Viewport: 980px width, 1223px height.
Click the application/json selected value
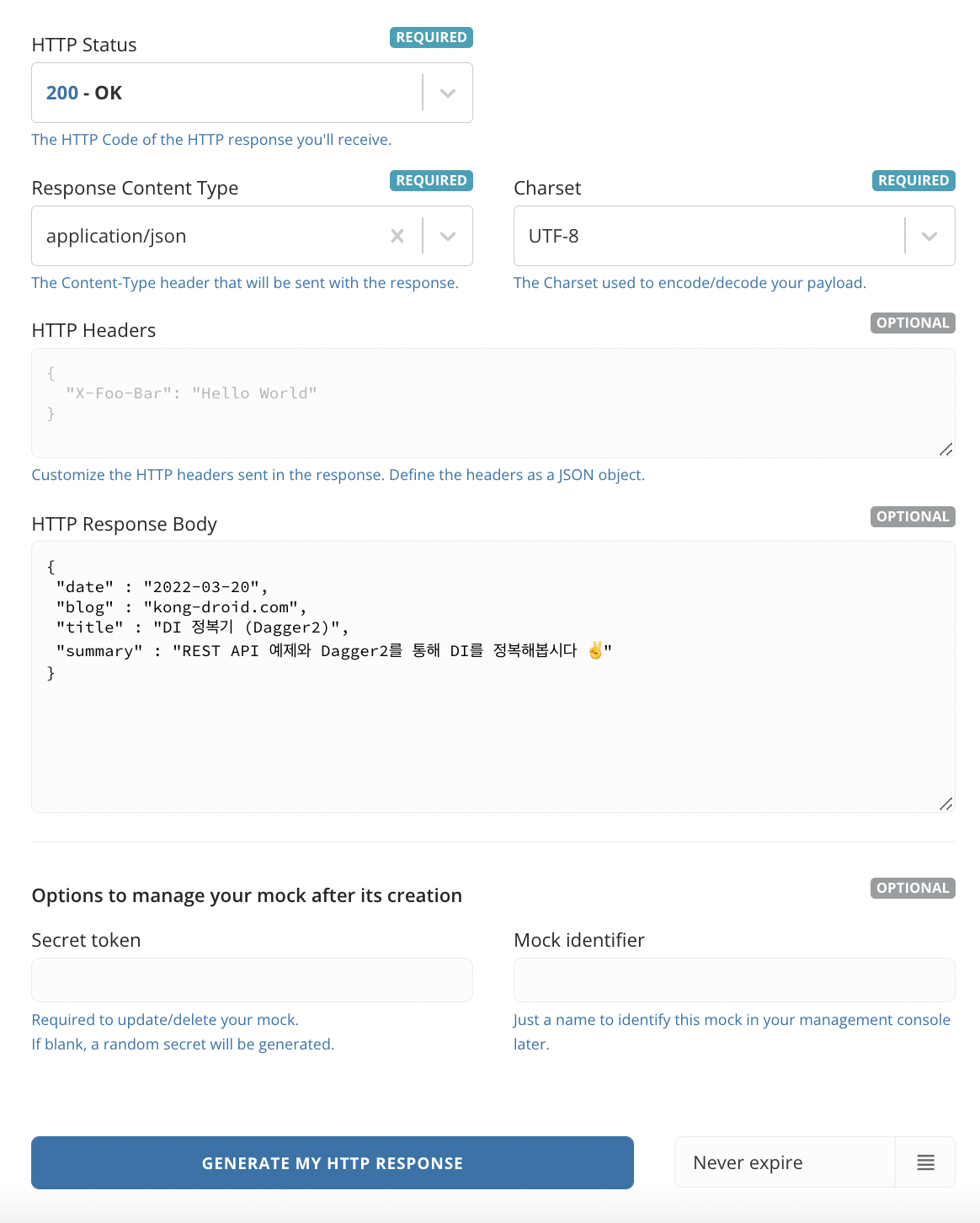pos(116,236)
